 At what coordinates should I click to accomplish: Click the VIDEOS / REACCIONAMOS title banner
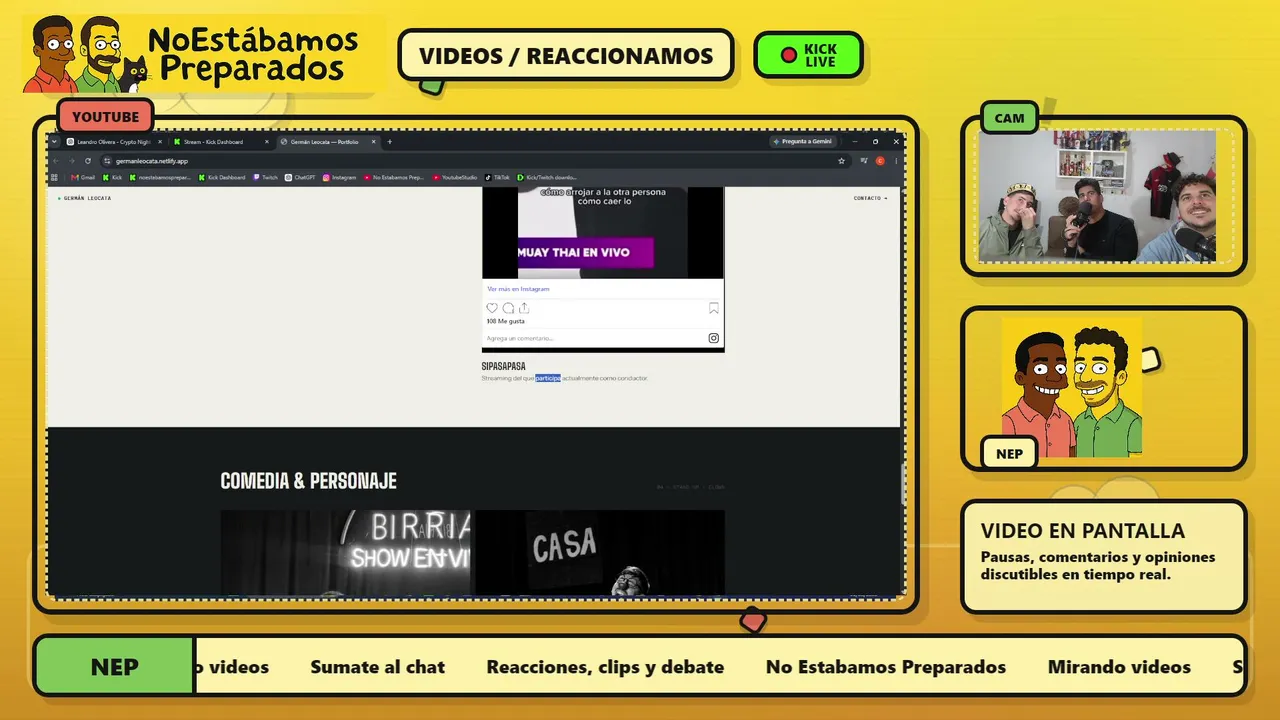[566, 55]
